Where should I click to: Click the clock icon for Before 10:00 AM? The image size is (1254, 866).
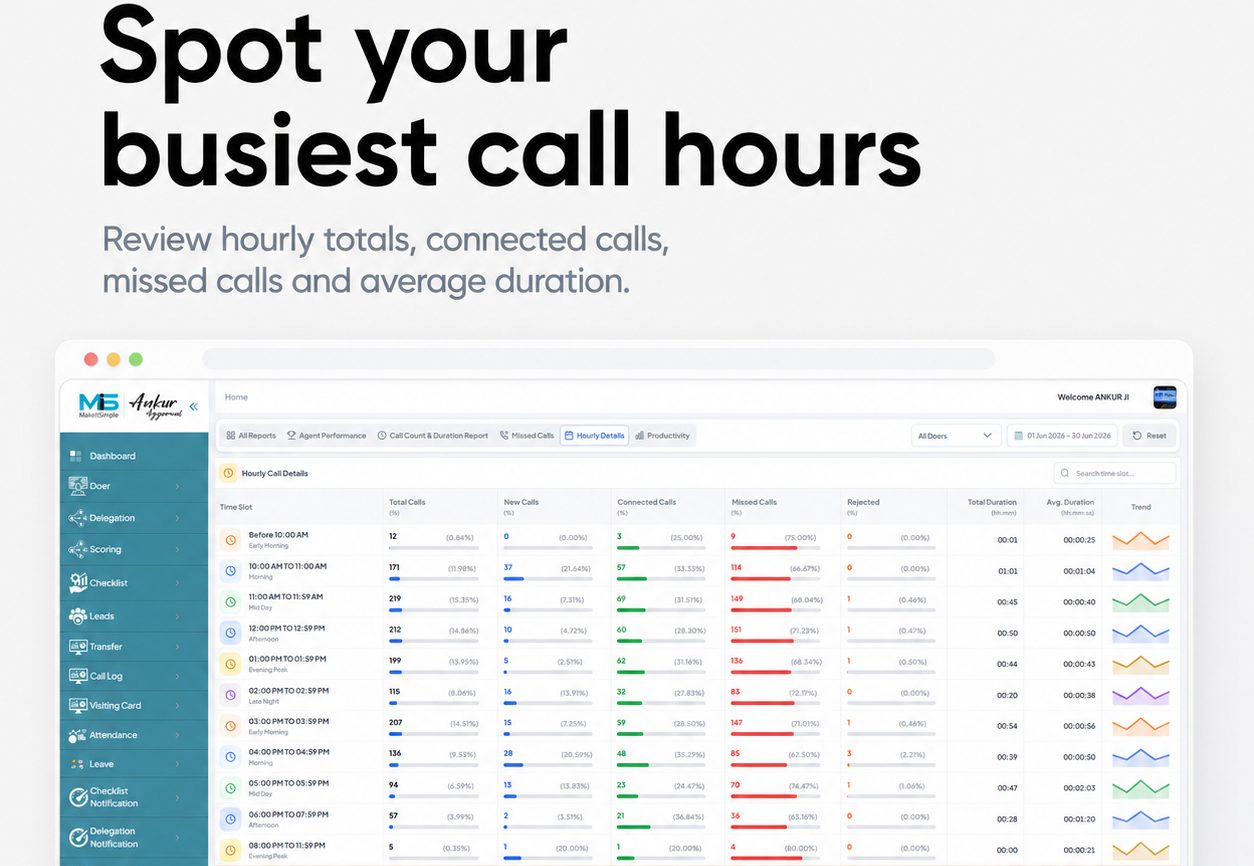(230, 539)
